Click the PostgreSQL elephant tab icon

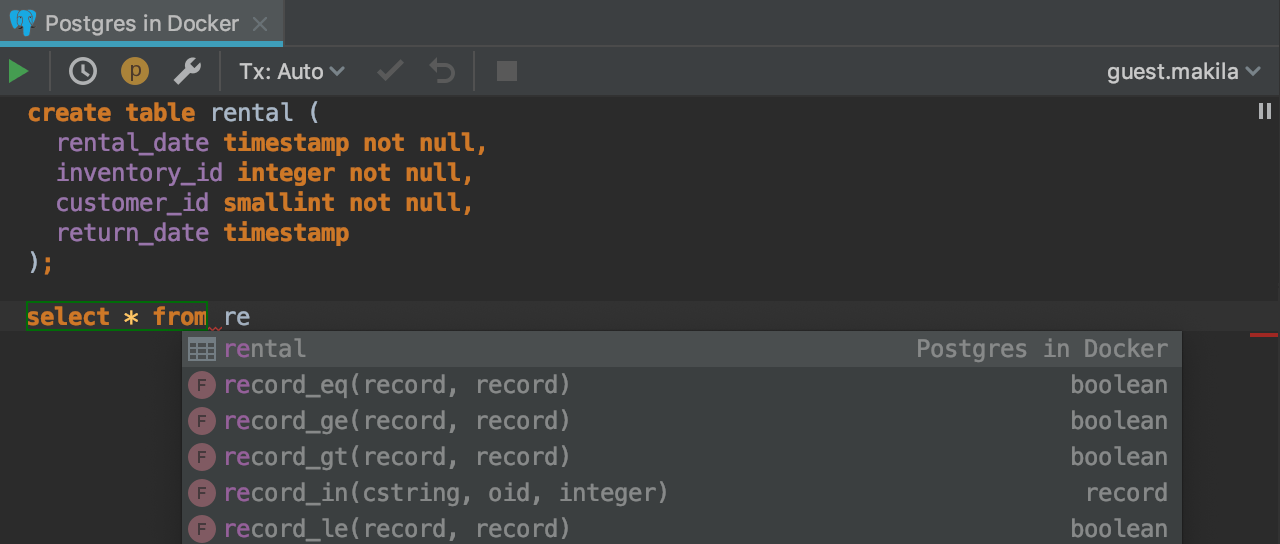point(22,23)
